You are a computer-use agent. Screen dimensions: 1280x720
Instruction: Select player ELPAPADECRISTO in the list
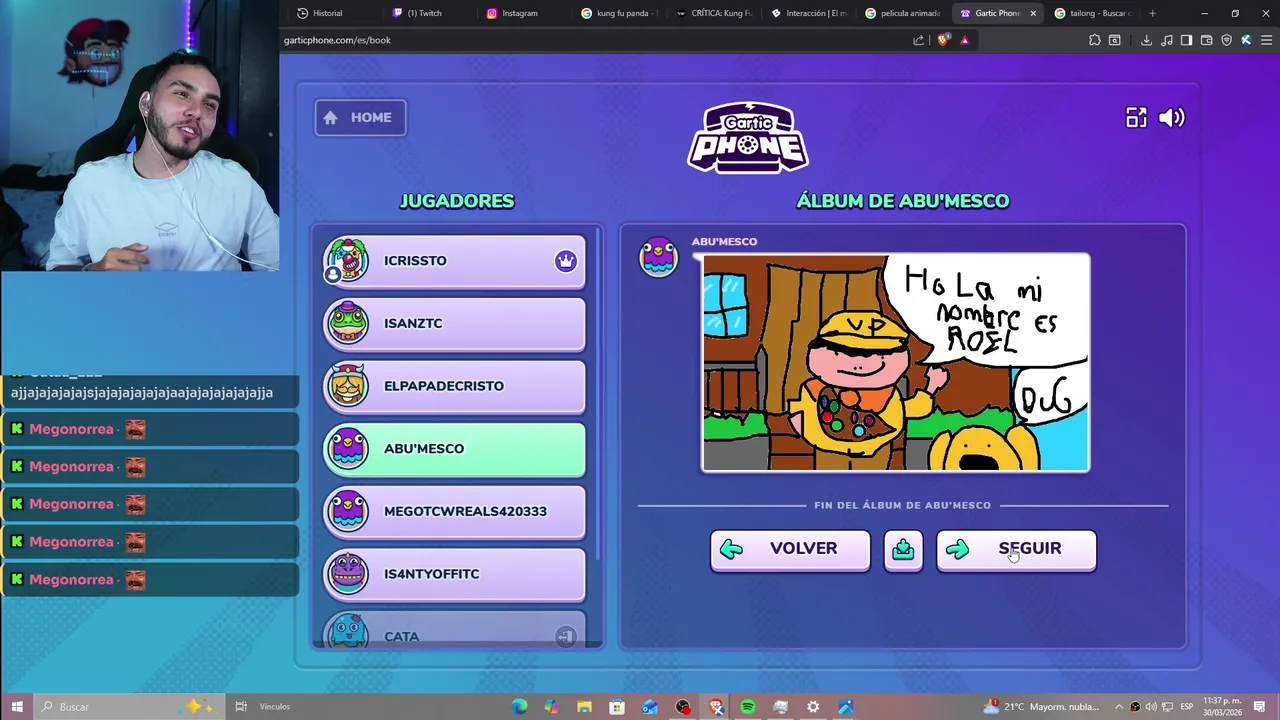coord(455,387)
